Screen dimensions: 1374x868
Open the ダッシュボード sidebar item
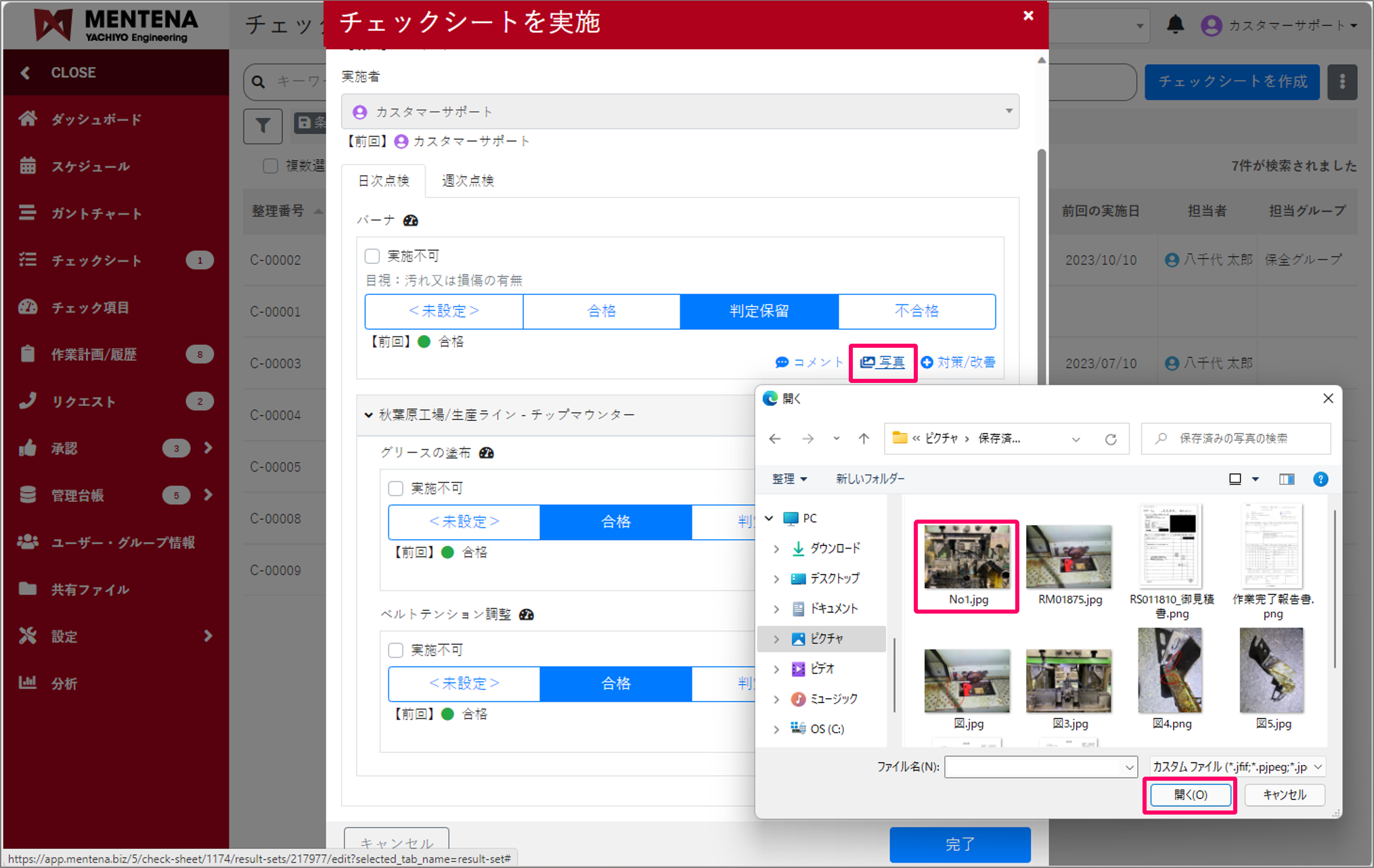click(95, 119)
